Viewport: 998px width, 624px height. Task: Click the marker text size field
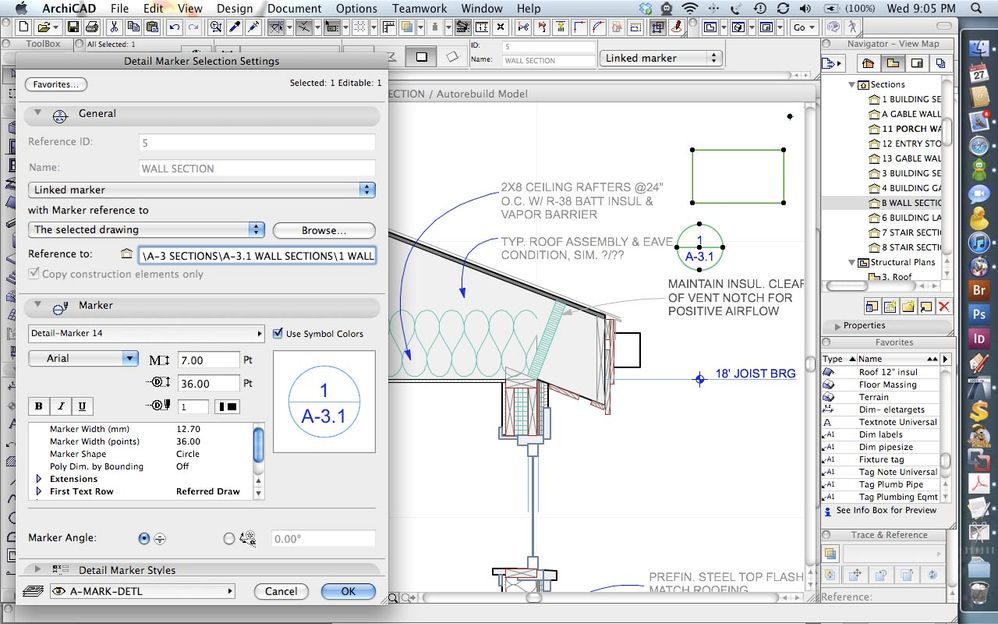pos(208,360)
